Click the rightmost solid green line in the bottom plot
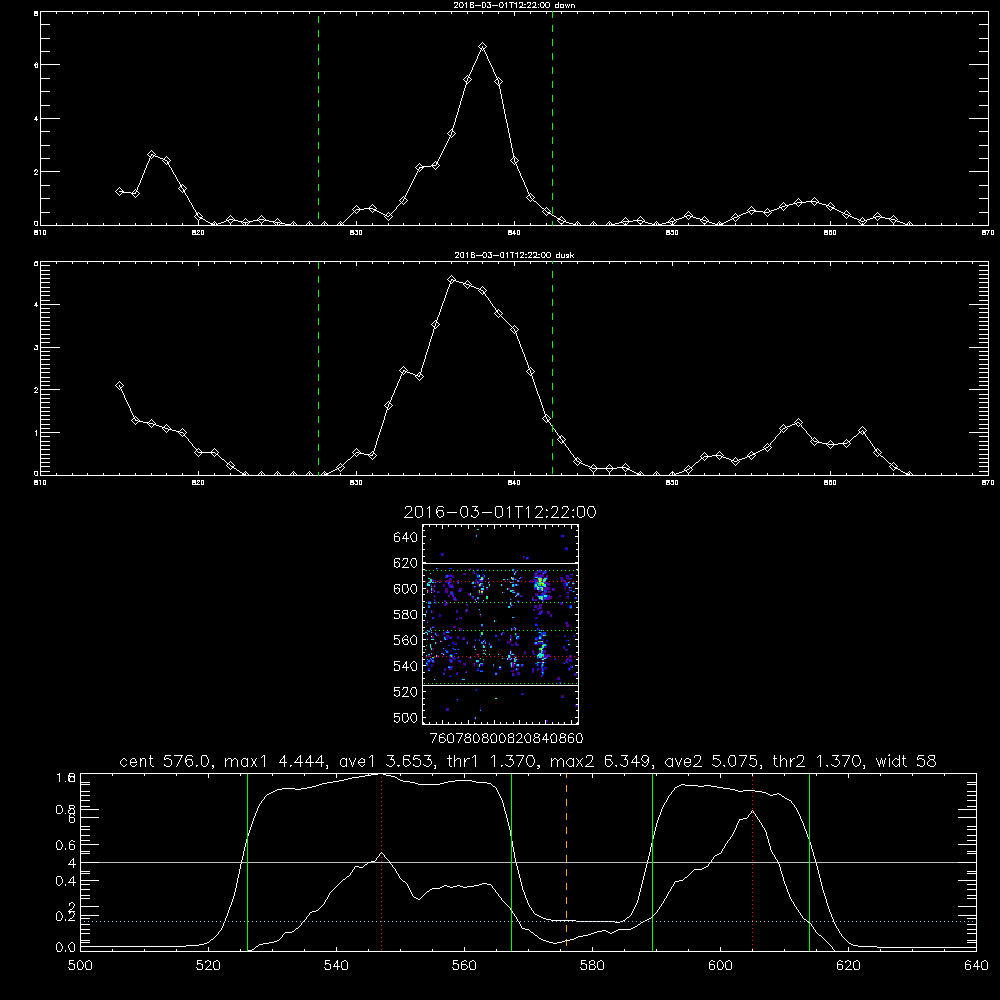Viewport: 1000px width, 1000px height. 809,862
